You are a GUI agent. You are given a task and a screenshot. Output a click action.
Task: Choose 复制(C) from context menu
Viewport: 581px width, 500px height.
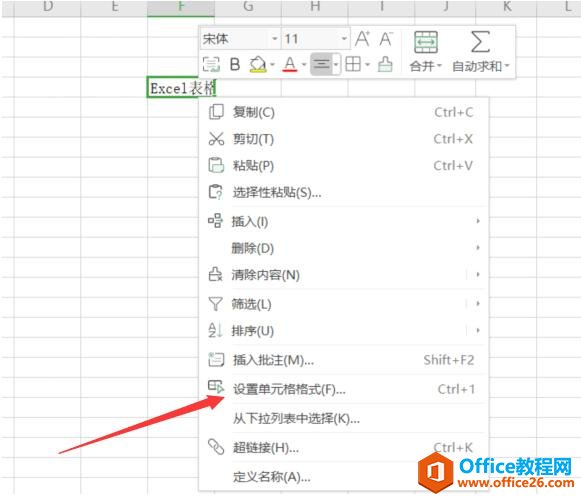click(x=343, y=112)
